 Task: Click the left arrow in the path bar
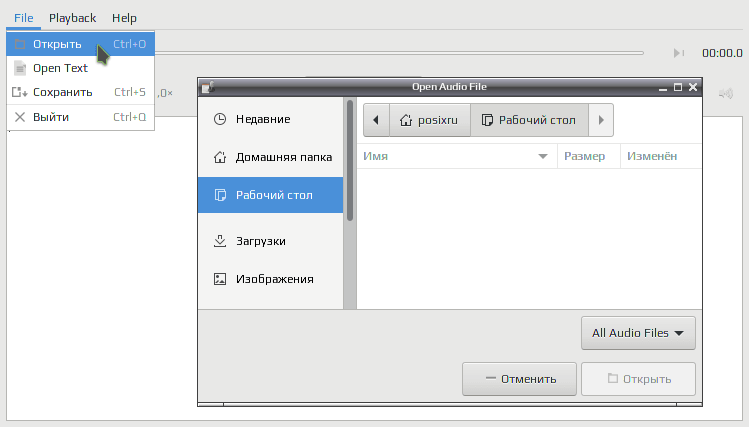[376, 120]
